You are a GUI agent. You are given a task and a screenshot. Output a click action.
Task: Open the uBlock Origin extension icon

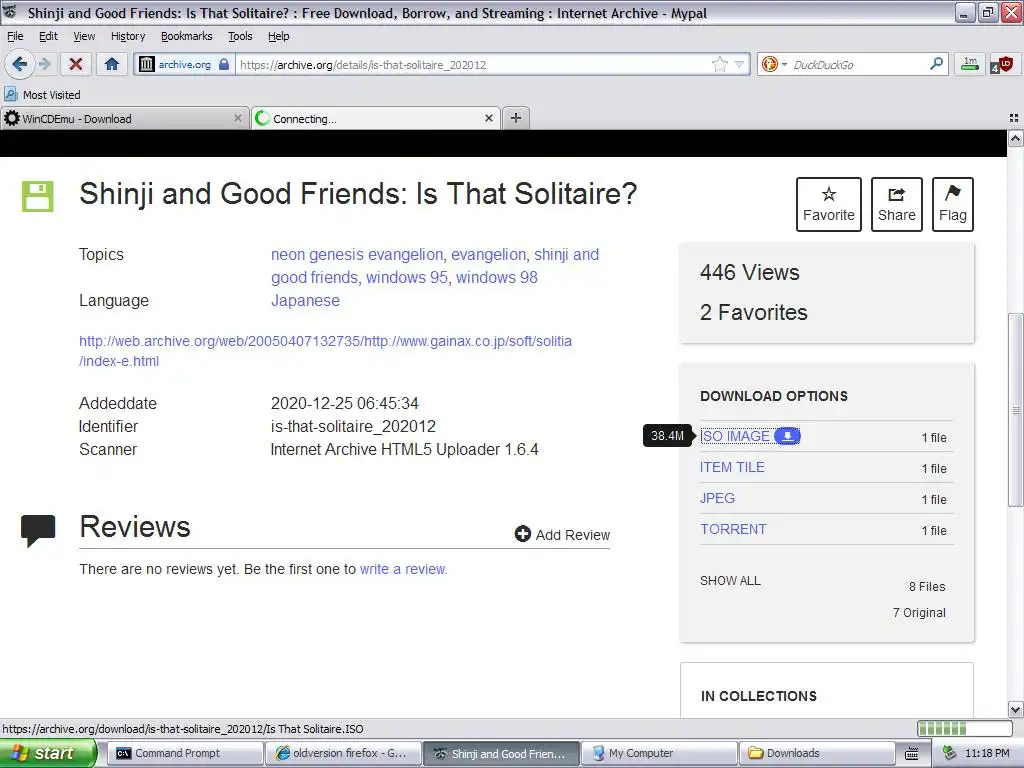pyautogui.click(x=1002, y=64)
